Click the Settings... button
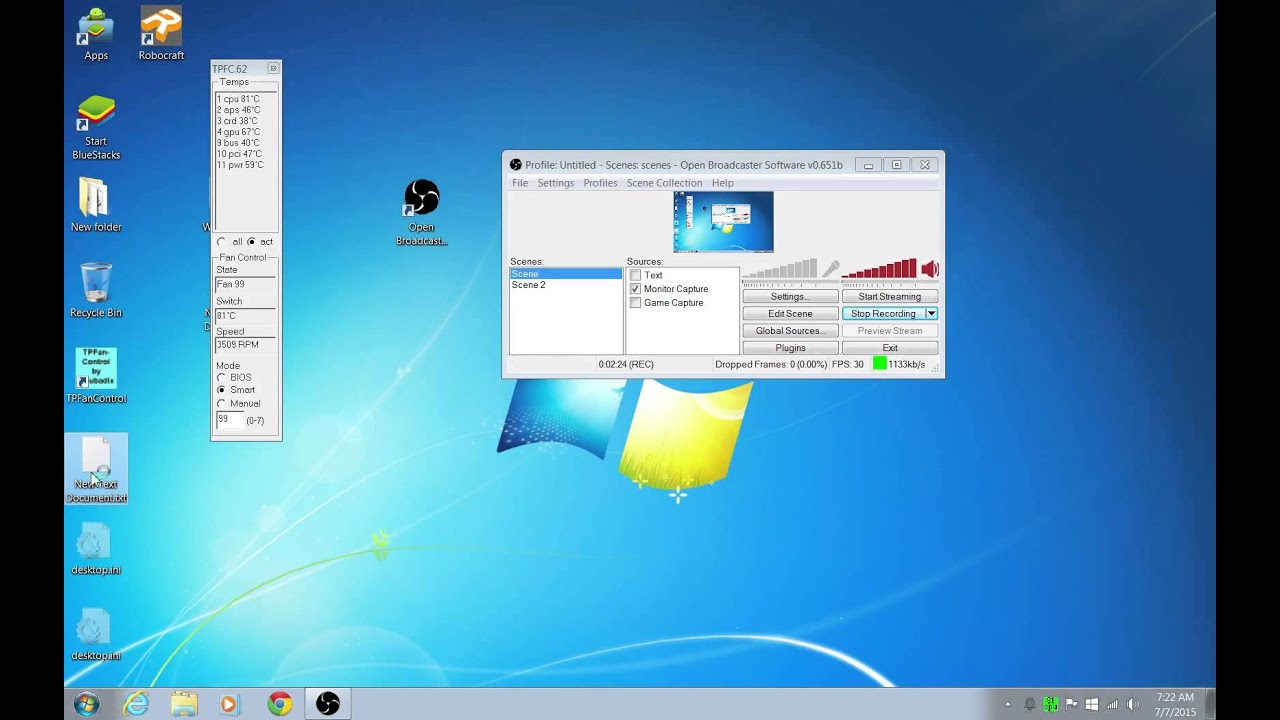 pos(790,297)
